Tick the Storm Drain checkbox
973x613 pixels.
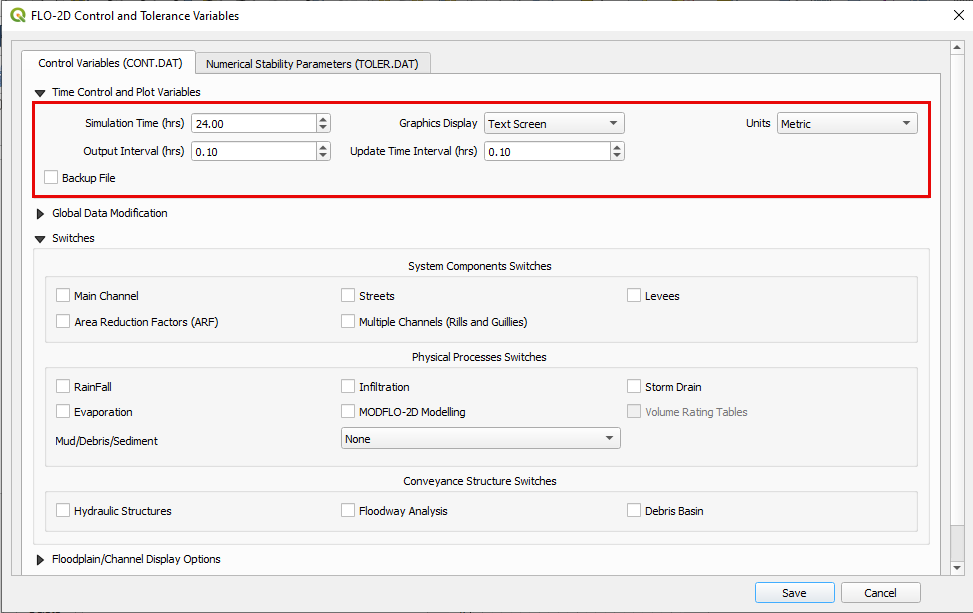[635, 387]
